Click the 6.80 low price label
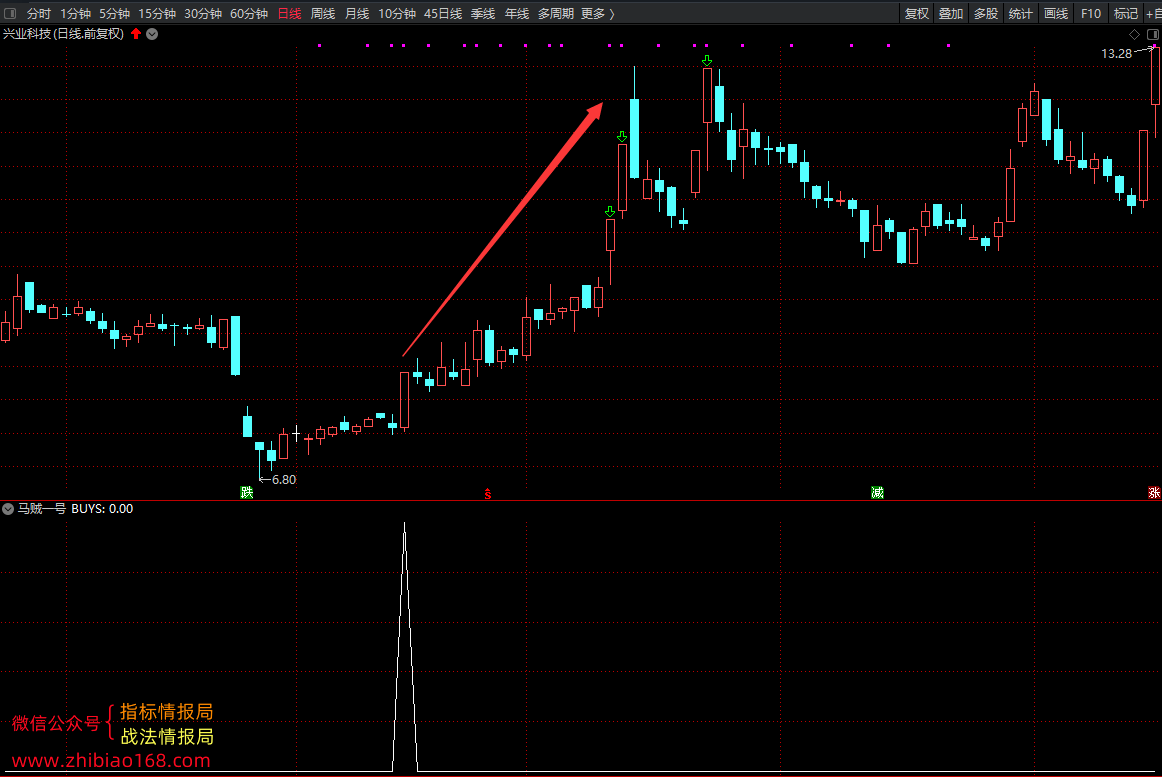This screenshot has height=777, width=1162. point(284,480)
